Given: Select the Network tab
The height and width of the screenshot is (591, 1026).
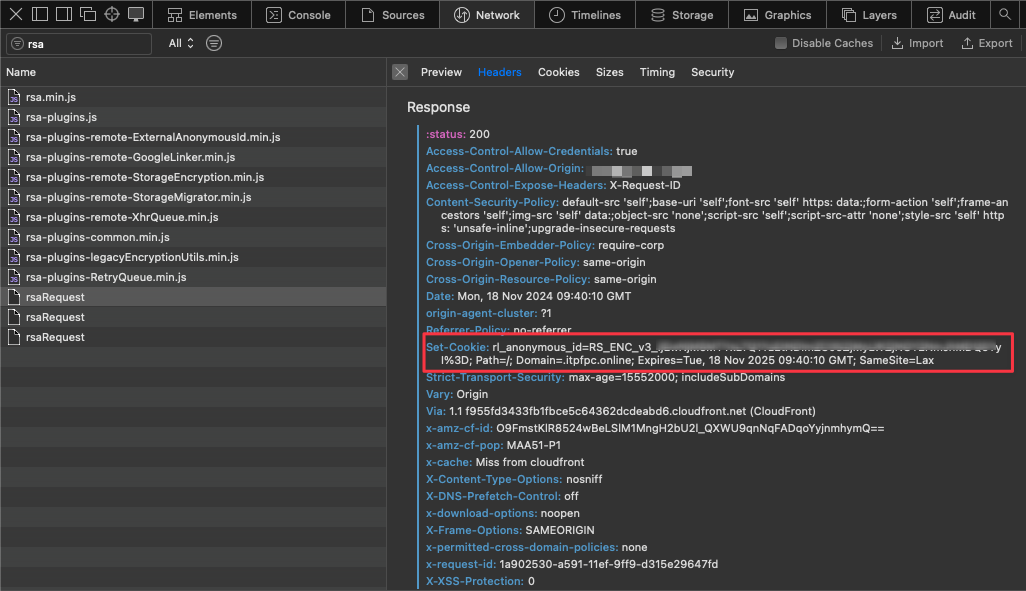Looking at the screenshot, I should (487, 14).
